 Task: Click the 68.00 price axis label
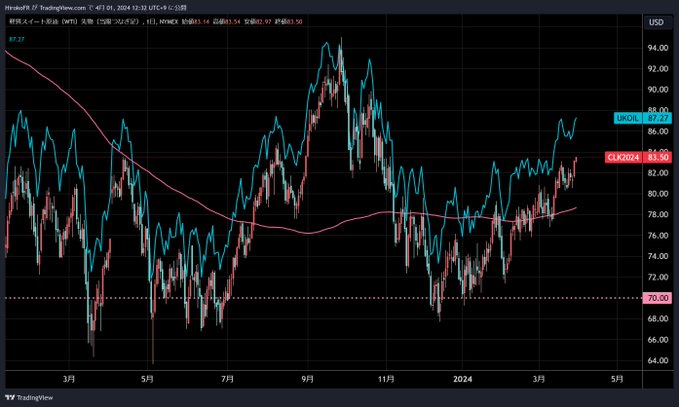(657, 319)
